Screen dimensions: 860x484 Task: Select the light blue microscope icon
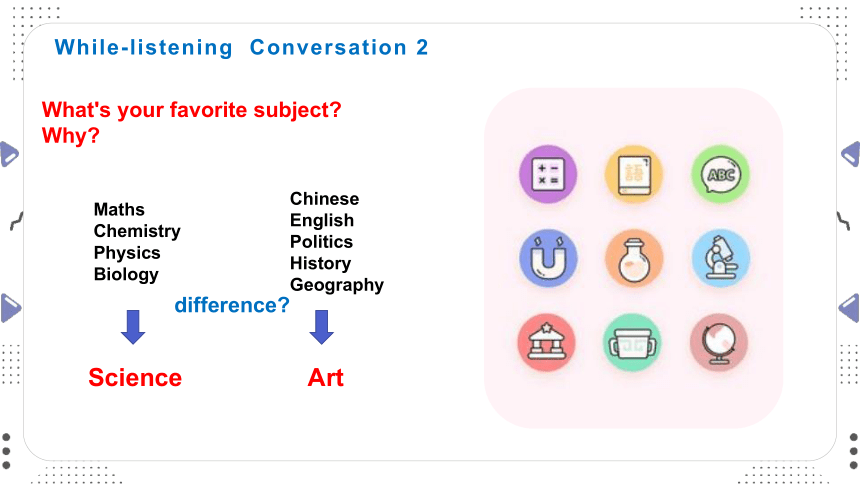pos(720,258)
